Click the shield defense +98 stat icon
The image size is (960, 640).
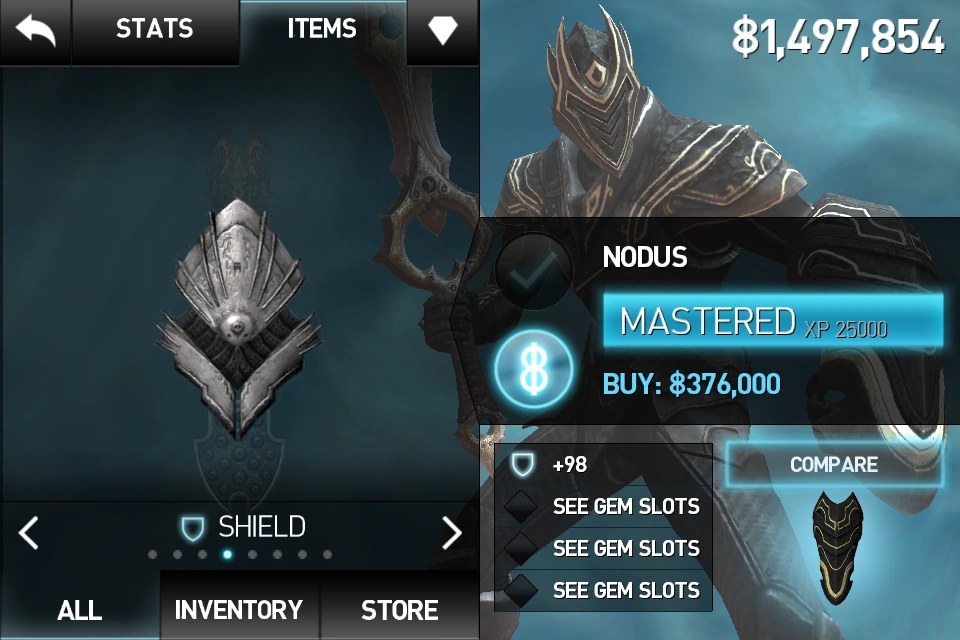[522, 464]
